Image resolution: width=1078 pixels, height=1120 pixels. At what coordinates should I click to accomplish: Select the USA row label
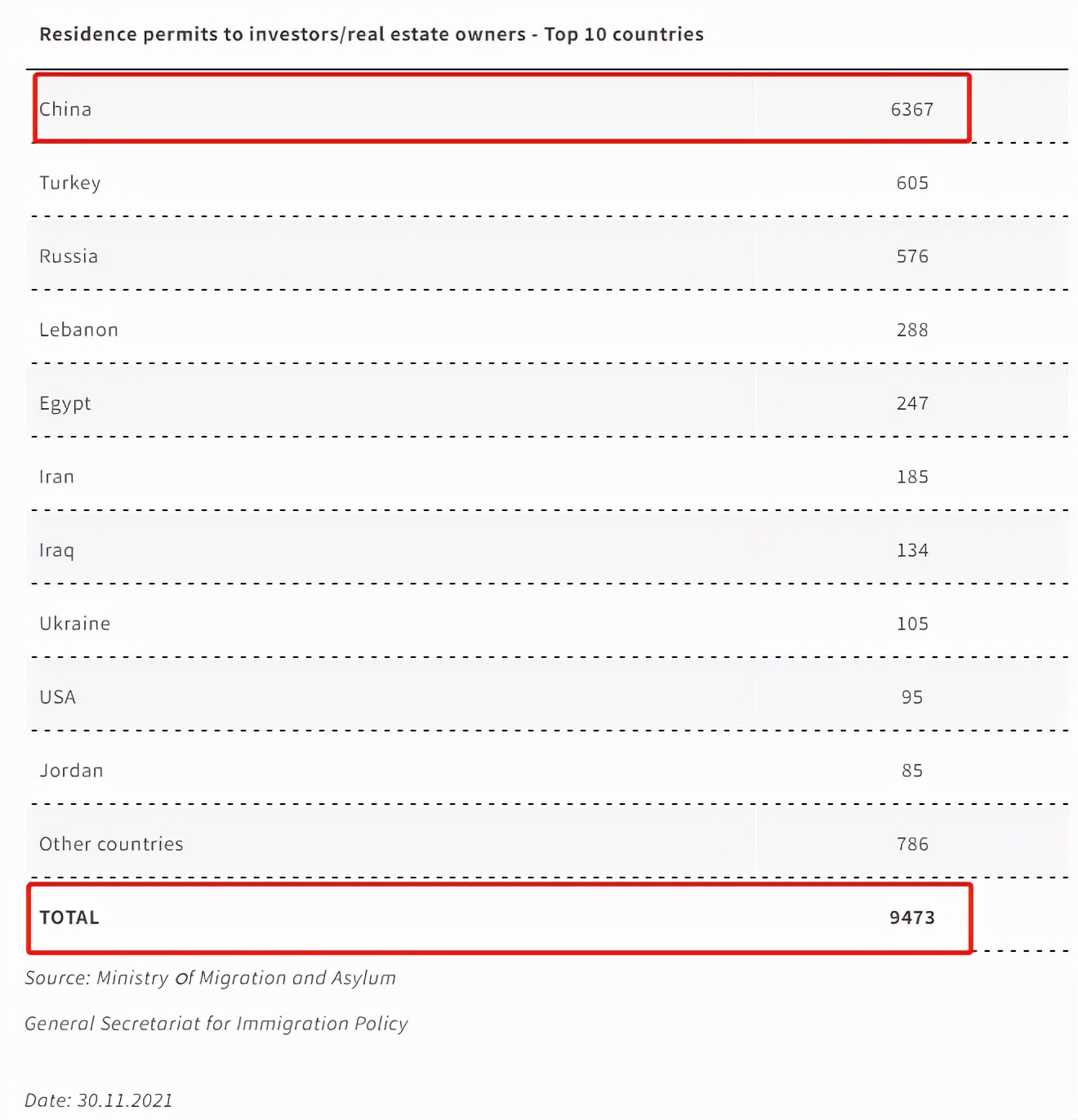pyautogui.click(x=58, y=697)
